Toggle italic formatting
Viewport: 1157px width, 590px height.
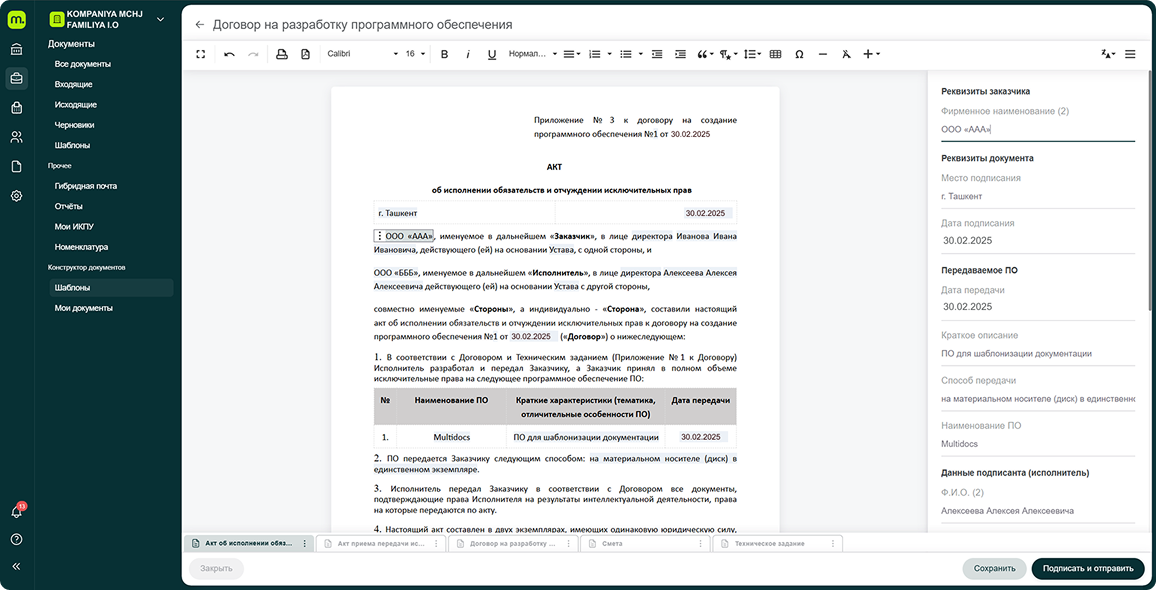(468, 54)
